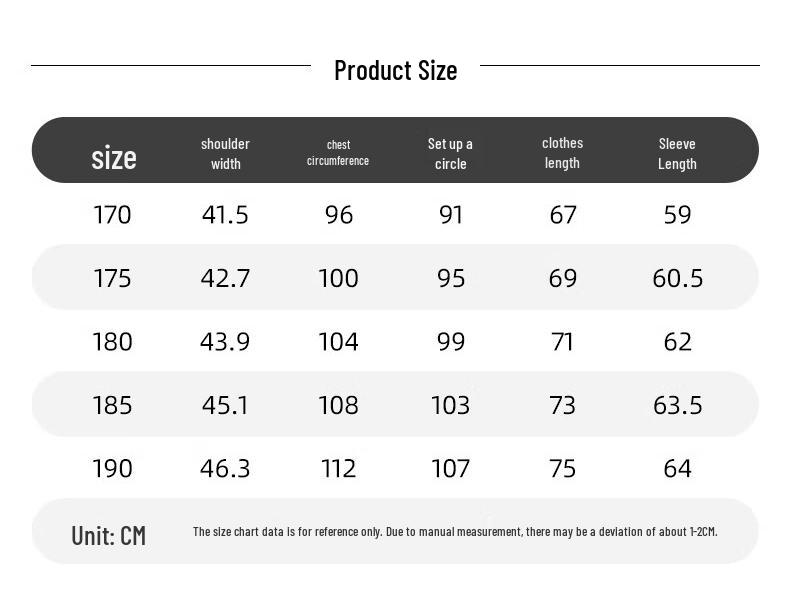This screenshot has height=593, width=790.
Task: Select shoulder width value 45.1
Action: (225, 405)
